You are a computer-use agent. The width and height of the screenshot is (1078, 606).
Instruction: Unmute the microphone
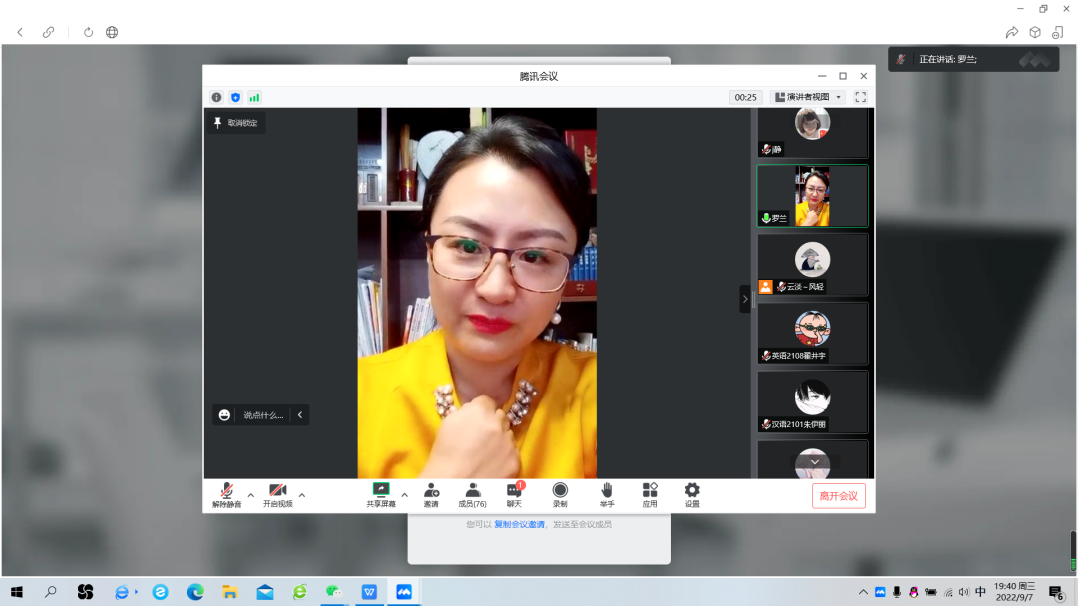click(226, 490)
